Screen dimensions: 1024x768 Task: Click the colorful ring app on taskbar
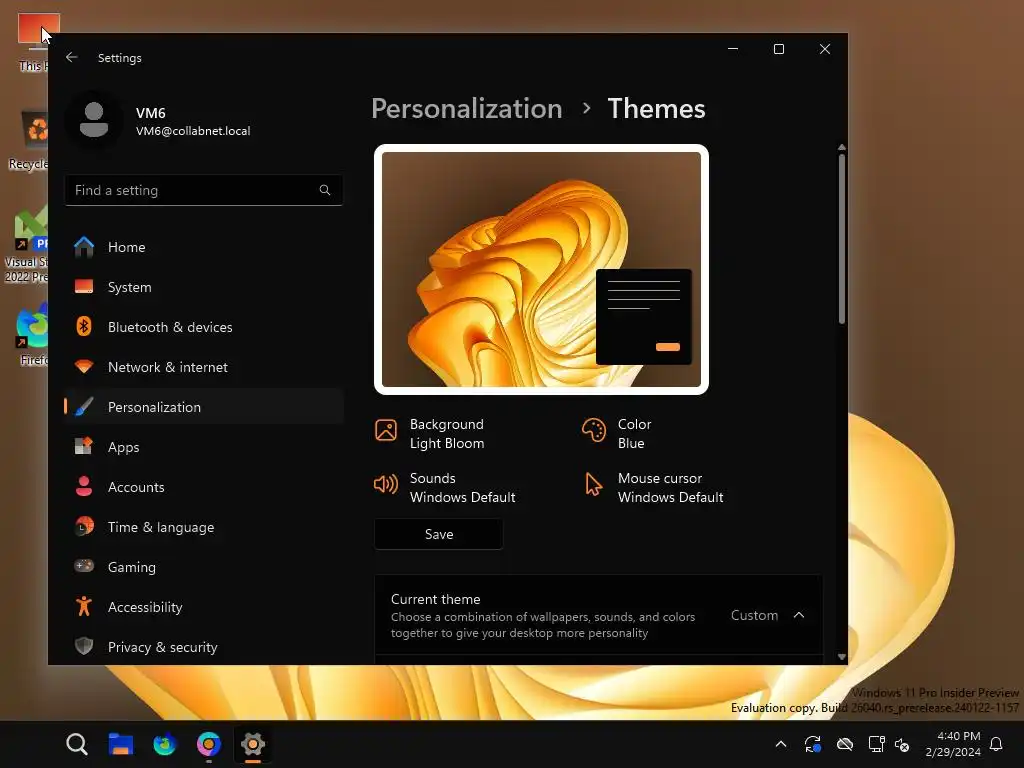pos(209,744)
